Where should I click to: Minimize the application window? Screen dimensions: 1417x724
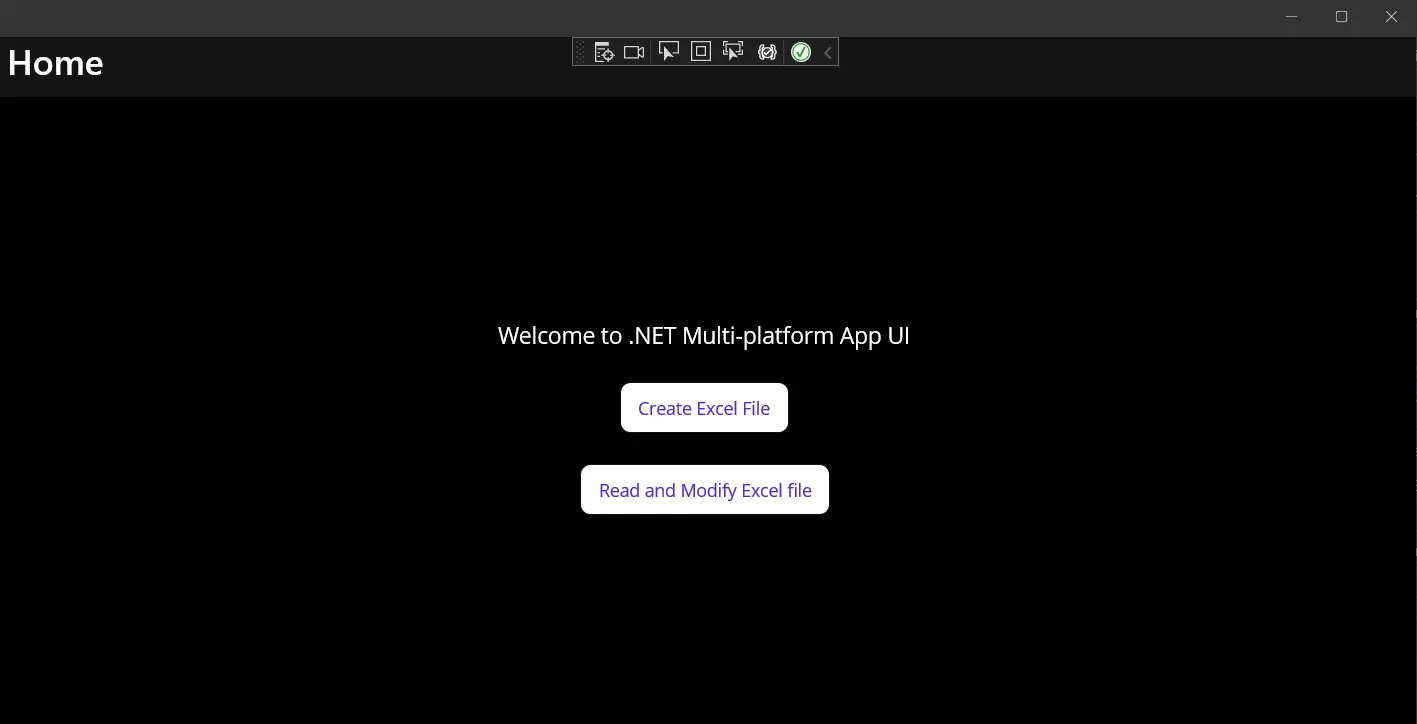point(1292,17)
